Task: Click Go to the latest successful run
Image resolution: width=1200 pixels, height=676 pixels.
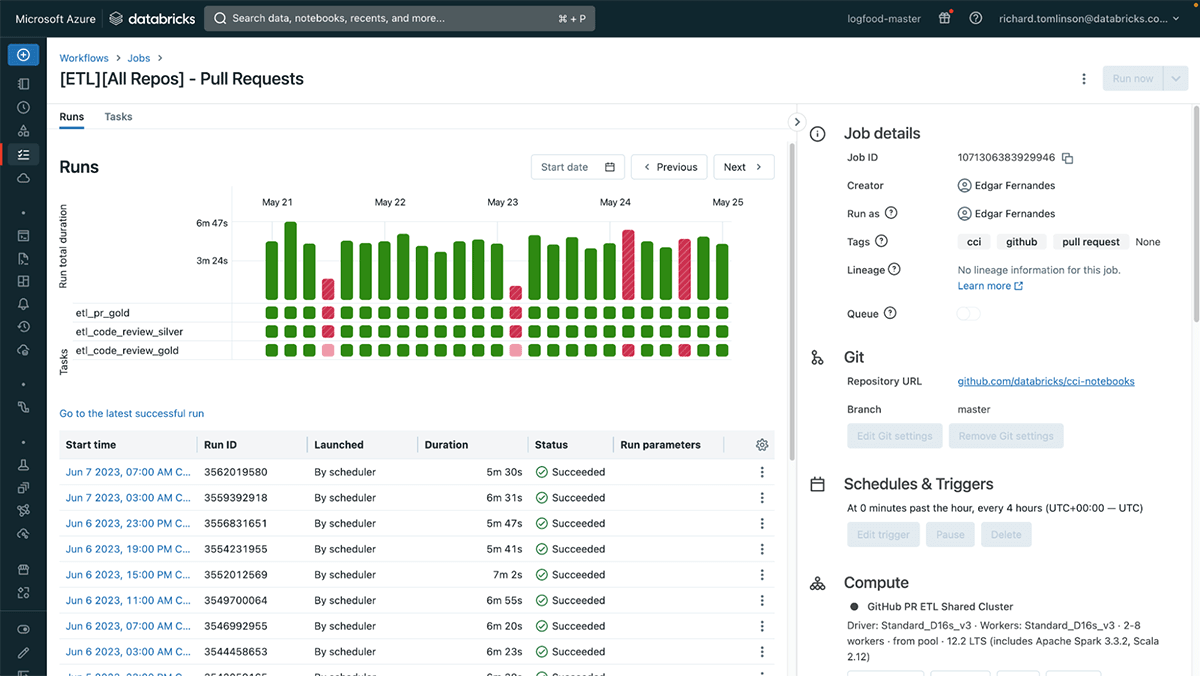Action: click(x=131, y=413)
